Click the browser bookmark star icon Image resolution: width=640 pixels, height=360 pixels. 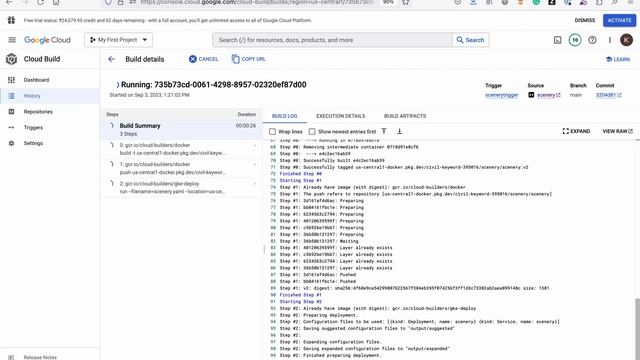click(x=406, y=2)
